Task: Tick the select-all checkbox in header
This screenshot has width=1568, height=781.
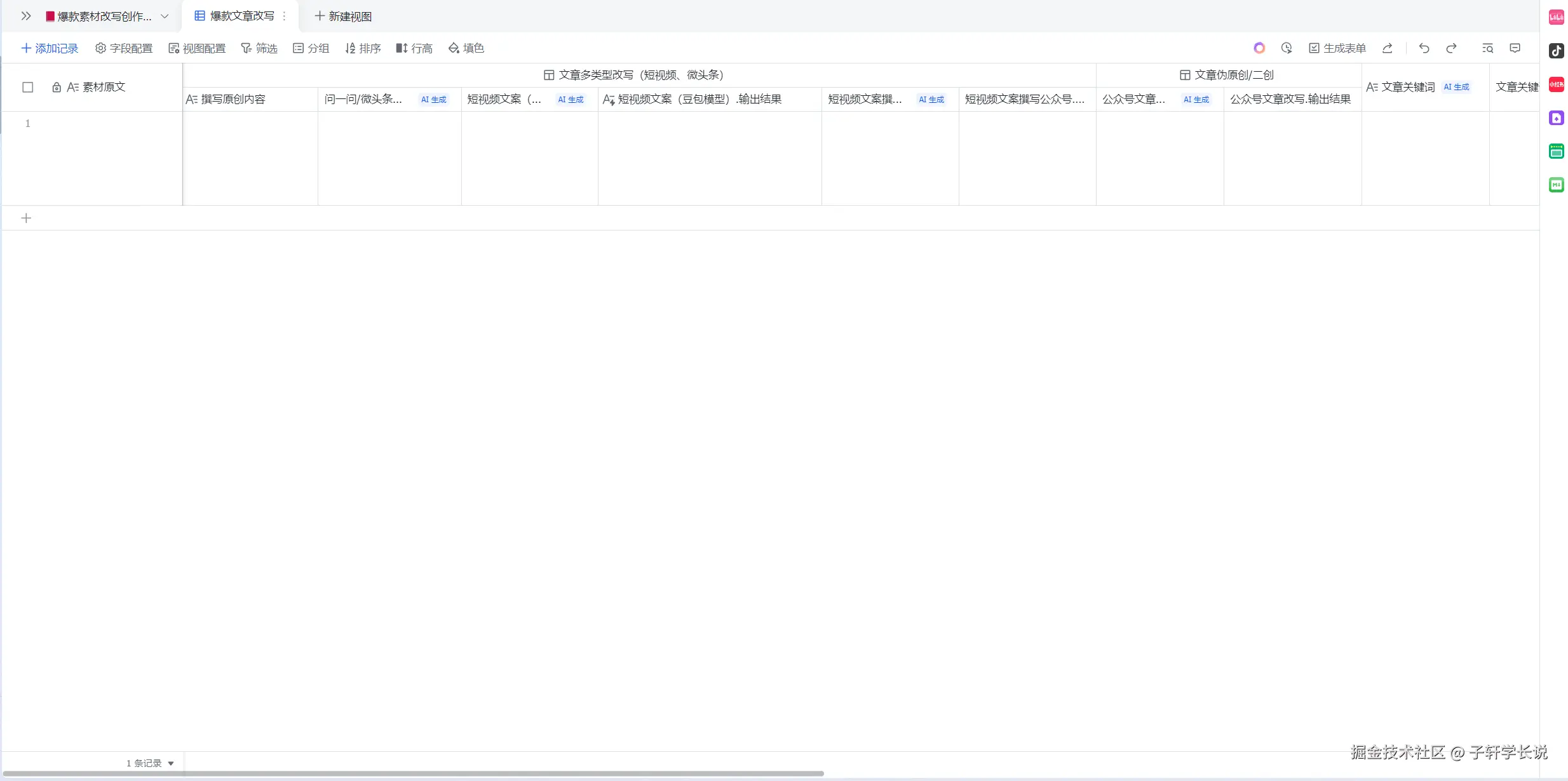Action: [x=27, y=87]
